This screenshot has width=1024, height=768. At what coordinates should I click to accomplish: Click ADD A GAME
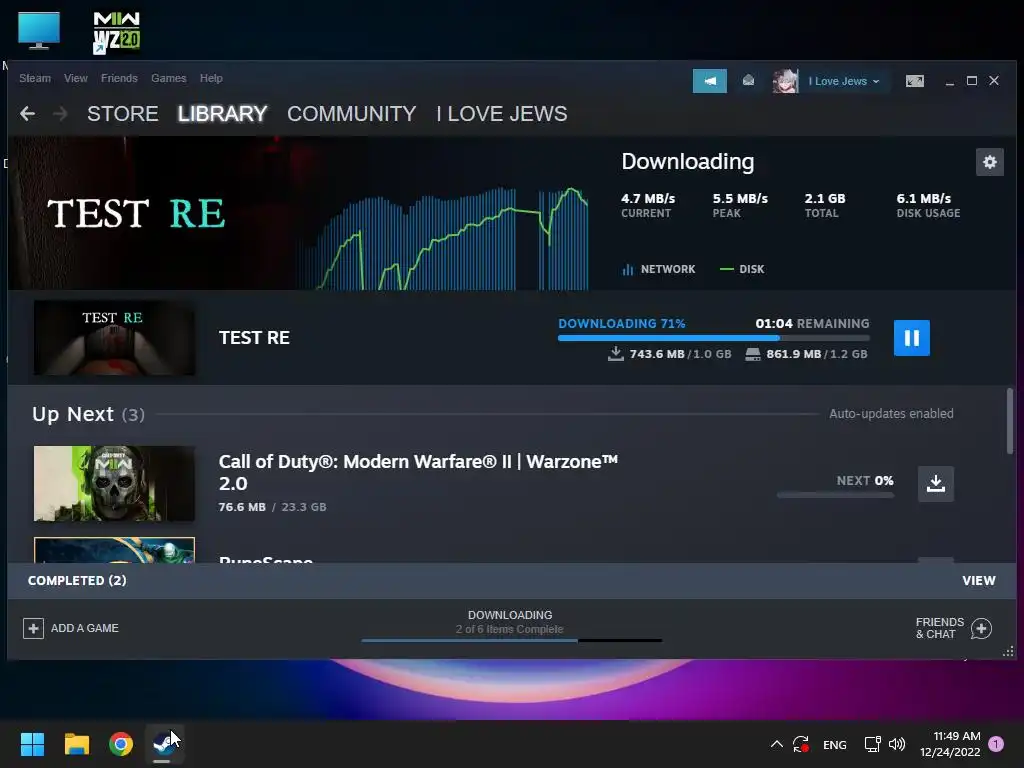click(x=84, y=628)
